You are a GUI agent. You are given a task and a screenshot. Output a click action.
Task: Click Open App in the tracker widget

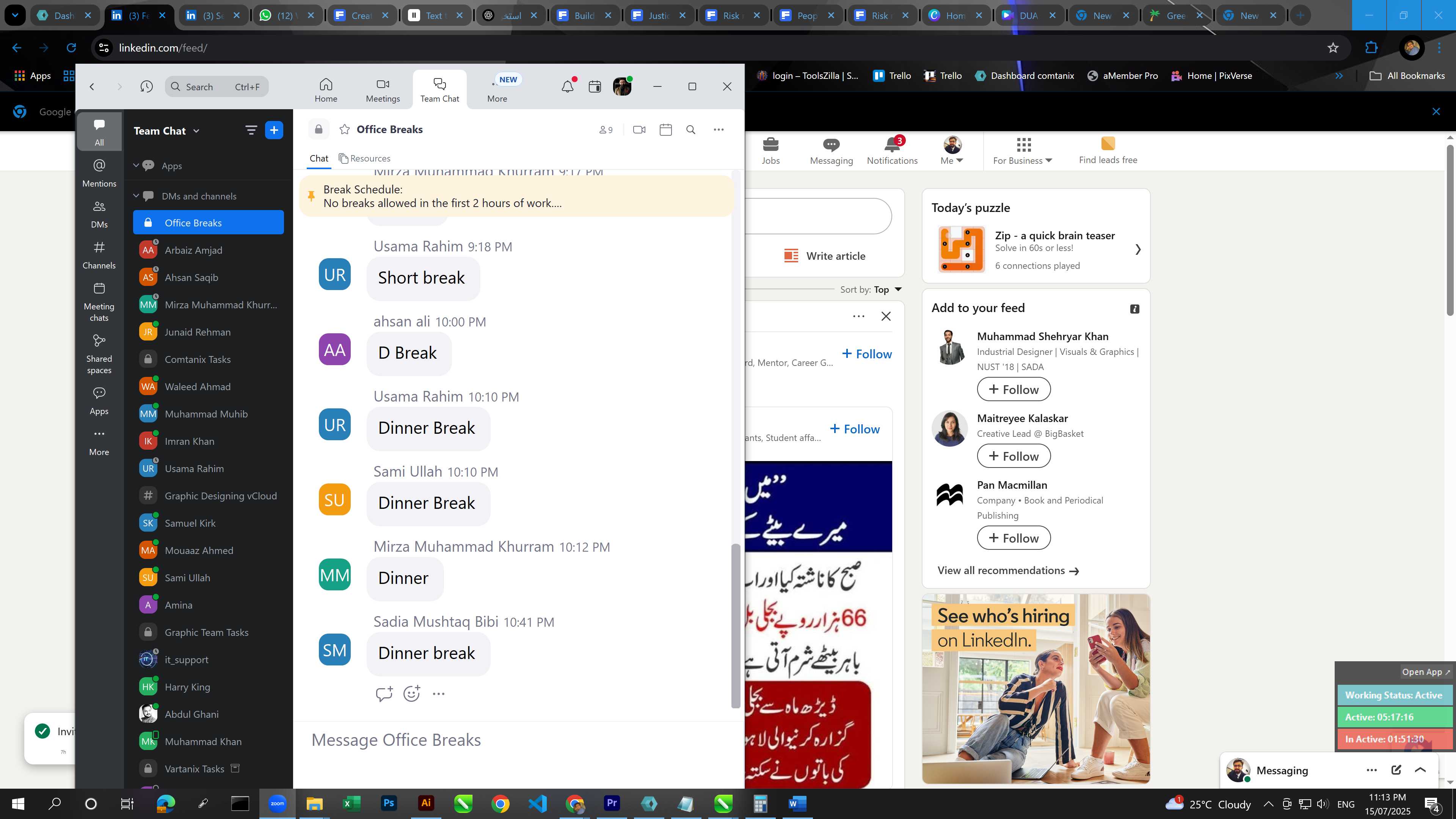[x=1426, y=672]
